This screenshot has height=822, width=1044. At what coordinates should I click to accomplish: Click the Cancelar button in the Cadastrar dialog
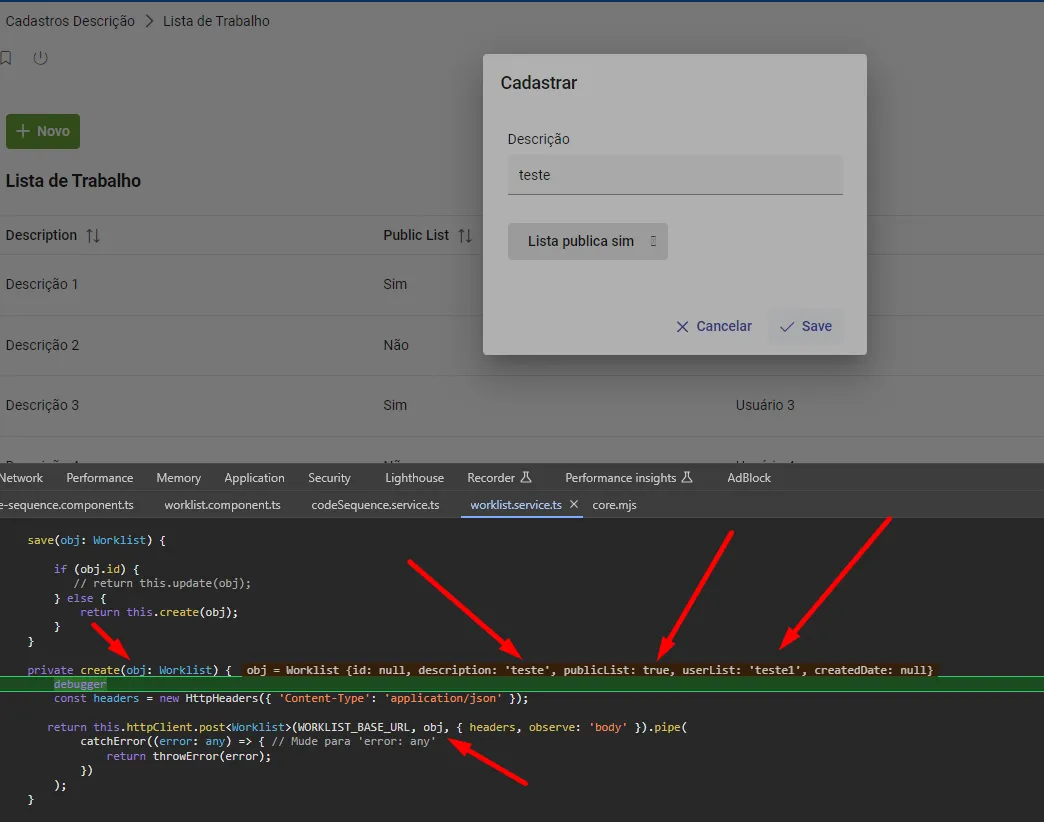pyautogui.click(x=713, y=326)
